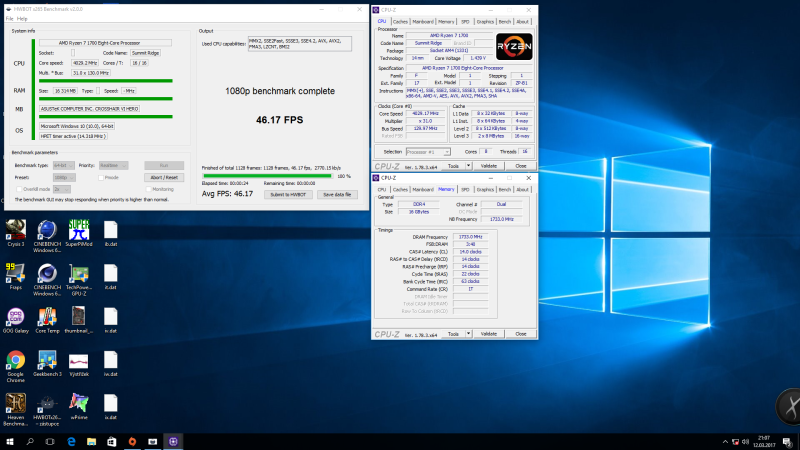This screenshot has height=450, width=800.
Task: Open the Priority dropdown
Action: [113, 165]
